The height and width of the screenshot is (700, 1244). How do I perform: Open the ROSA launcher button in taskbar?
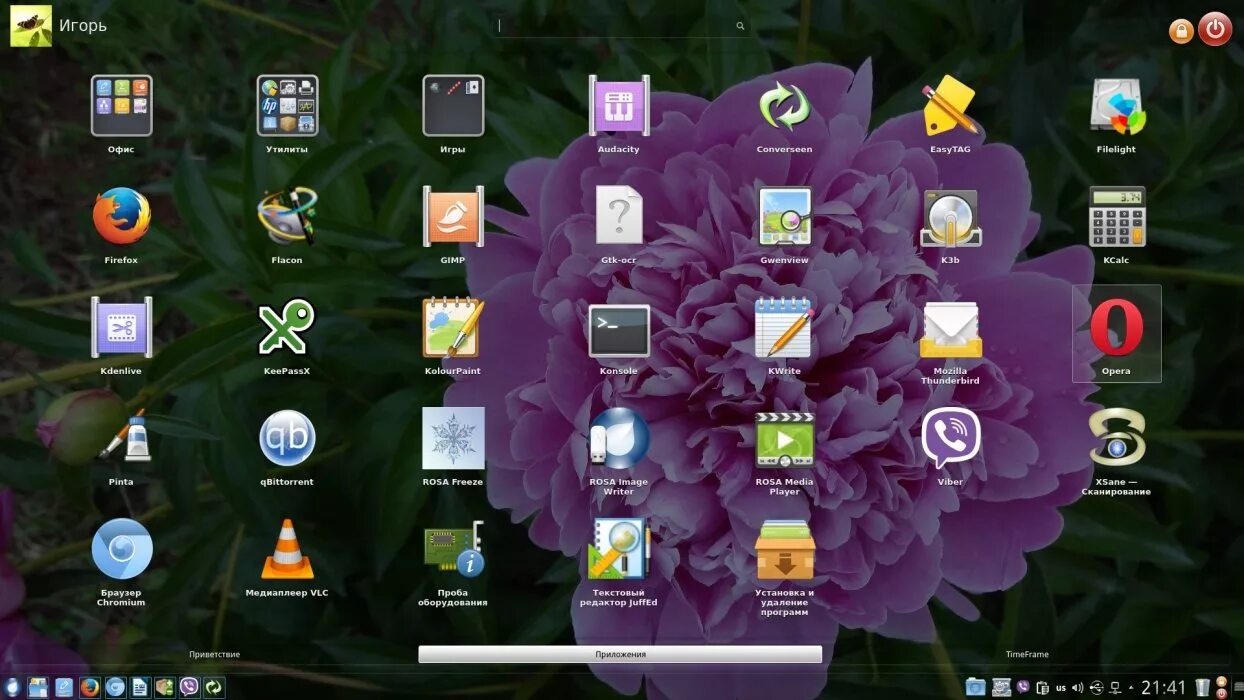(x=11, y=687)
